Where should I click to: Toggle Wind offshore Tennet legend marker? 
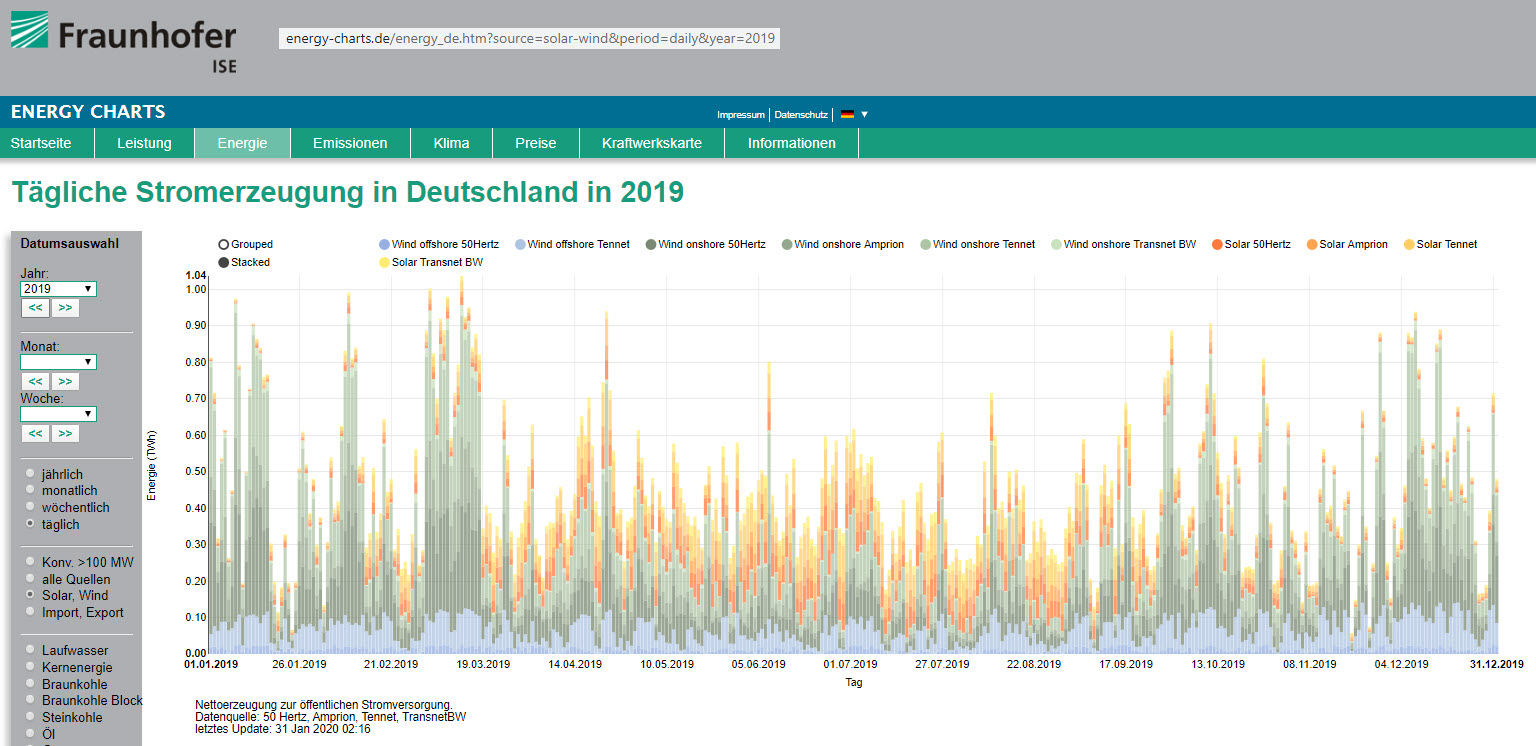tap(520, 245)
